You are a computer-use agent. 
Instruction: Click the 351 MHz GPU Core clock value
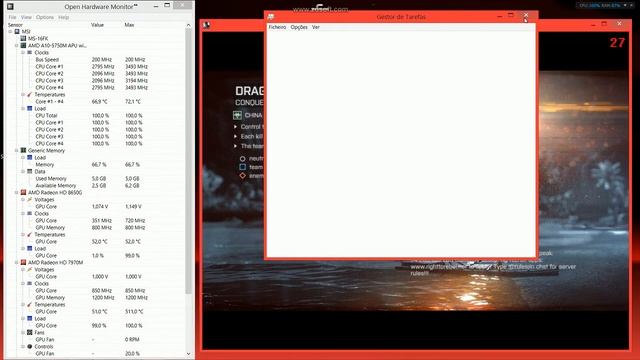click(x=102, y=220)
